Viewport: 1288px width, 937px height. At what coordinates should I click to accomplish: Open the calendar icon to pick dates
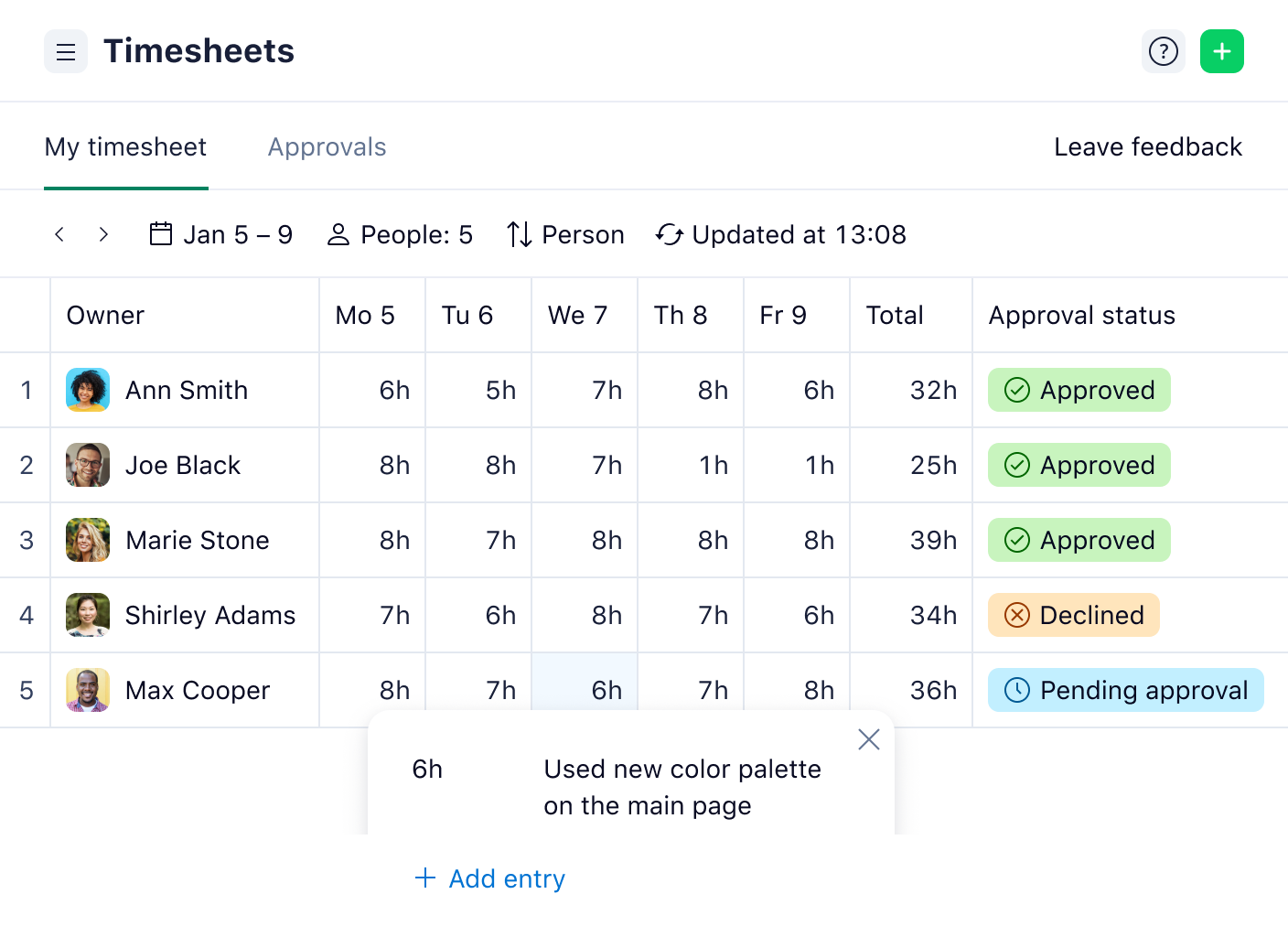[160, 234]
